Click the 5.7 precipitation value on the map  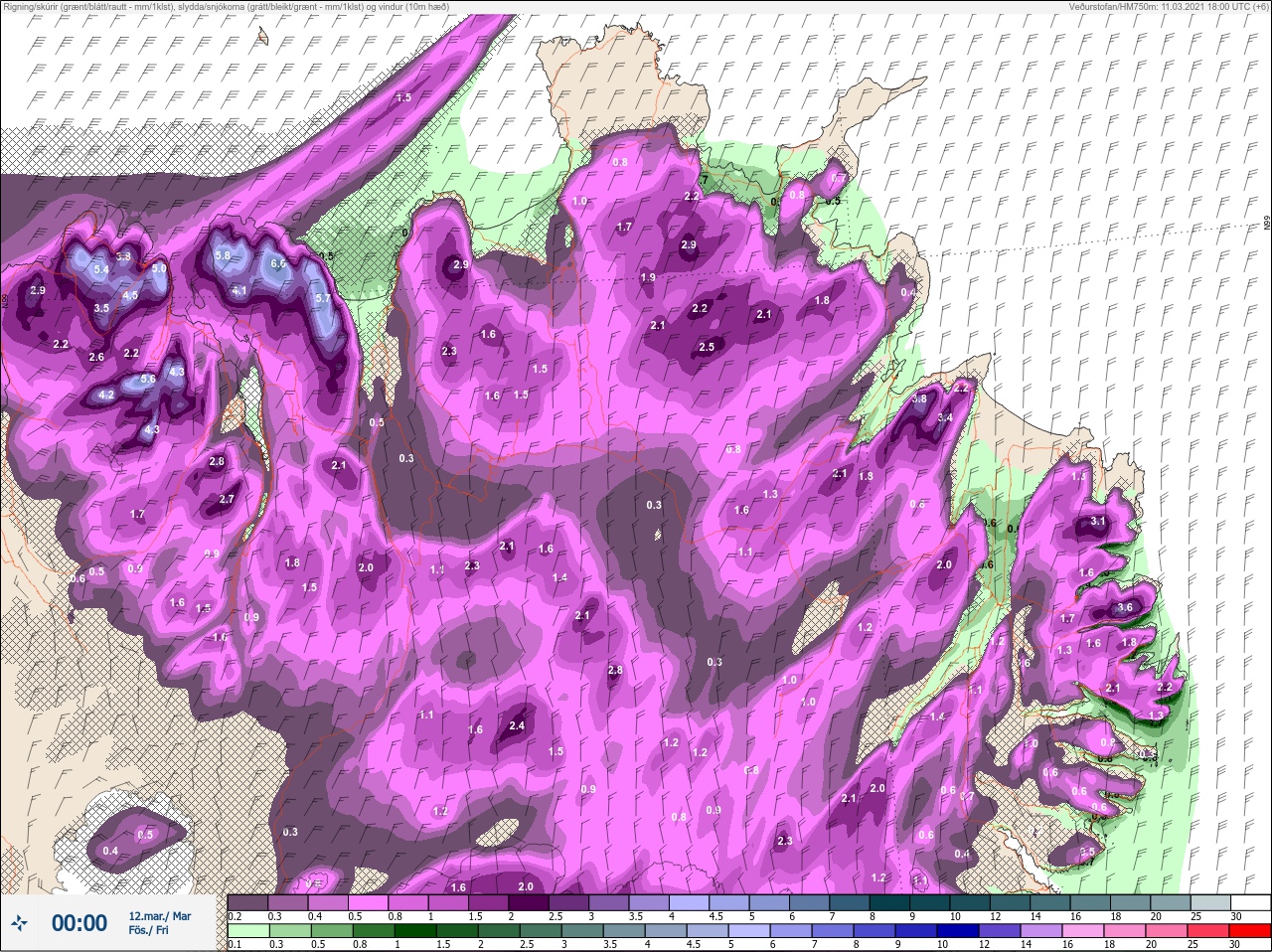tap(322, 298)
